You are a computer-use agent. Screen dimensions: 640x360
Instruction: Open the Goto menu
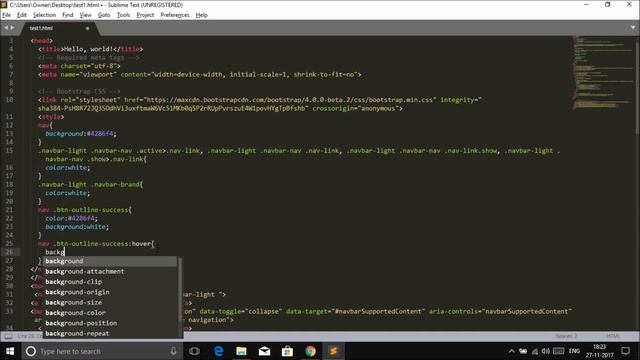coord(104,15)
